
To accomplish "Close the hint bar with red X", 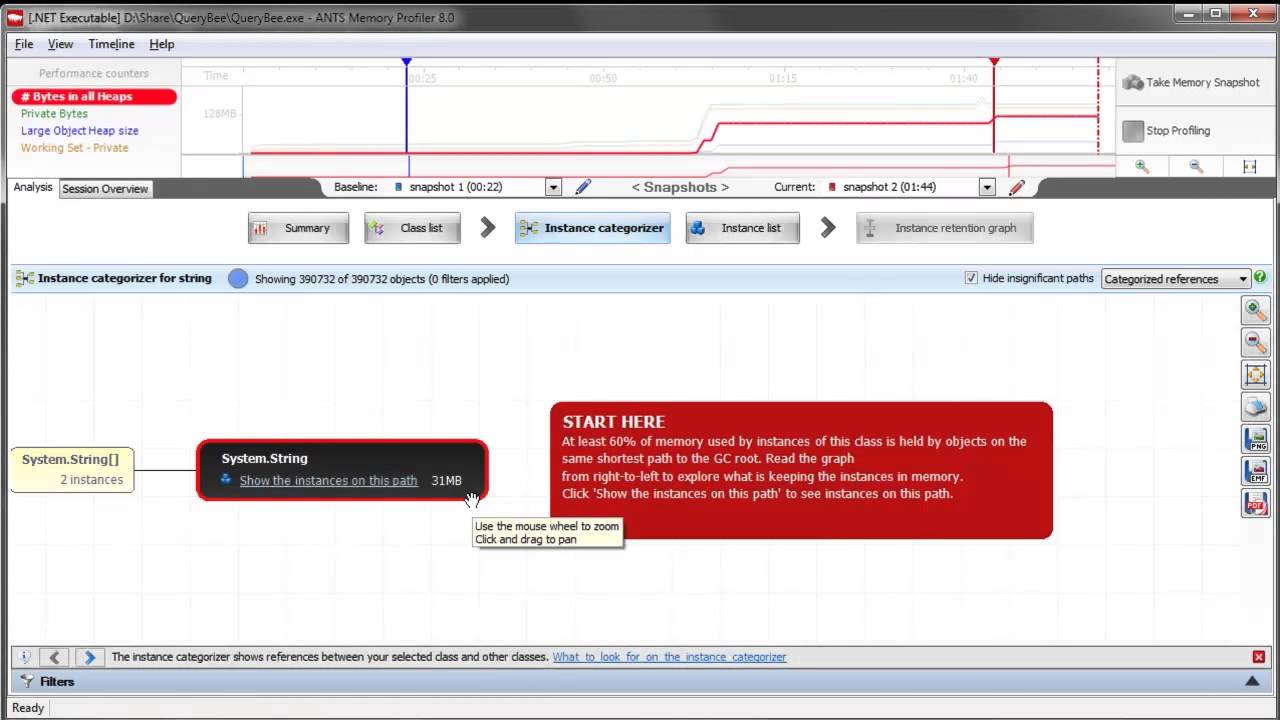I will pyautogui.click(x=1259, y=657).
